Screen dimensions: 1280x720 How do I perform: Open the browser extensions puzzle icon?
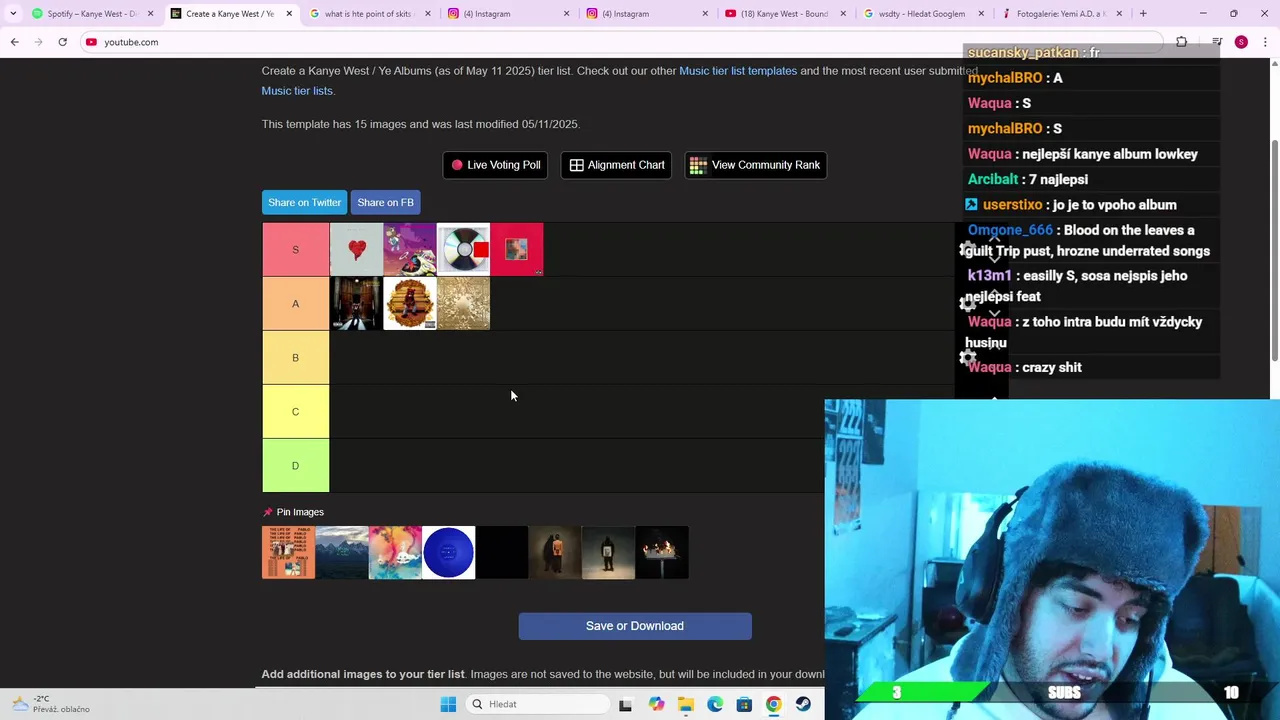pyautogui.click(x=1181, y=42)
